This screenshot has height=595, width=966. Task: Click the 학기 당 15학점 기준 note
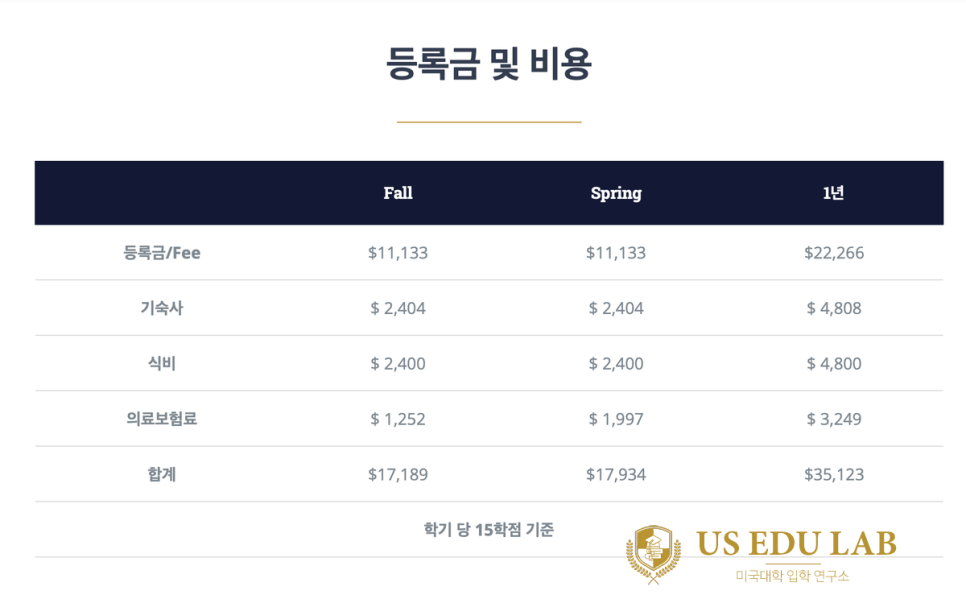click(x=489, y=529)
